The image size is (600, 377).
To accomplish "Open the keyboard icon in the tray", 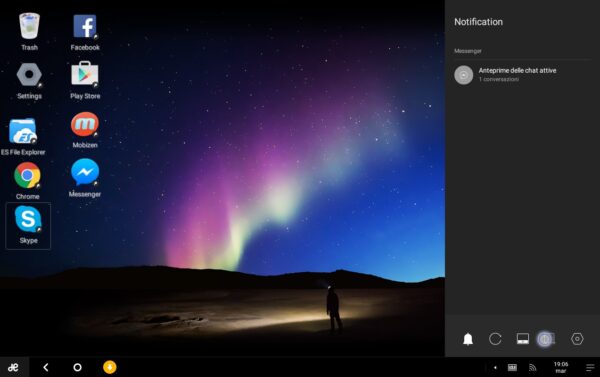I will click(512, 368).
